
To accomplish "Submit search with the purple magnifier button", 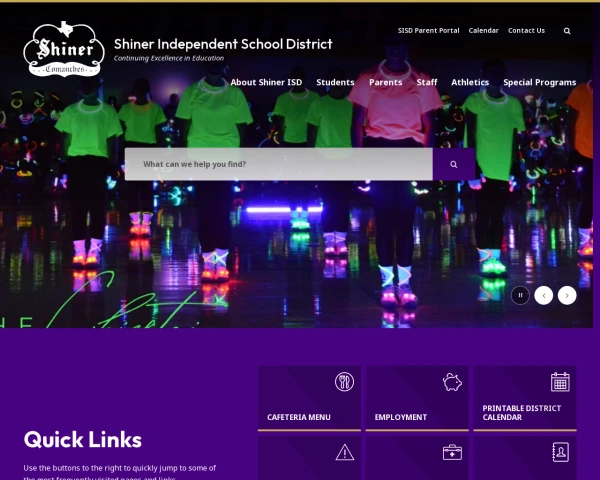I will pyautogui.click(x=454, y=164).
